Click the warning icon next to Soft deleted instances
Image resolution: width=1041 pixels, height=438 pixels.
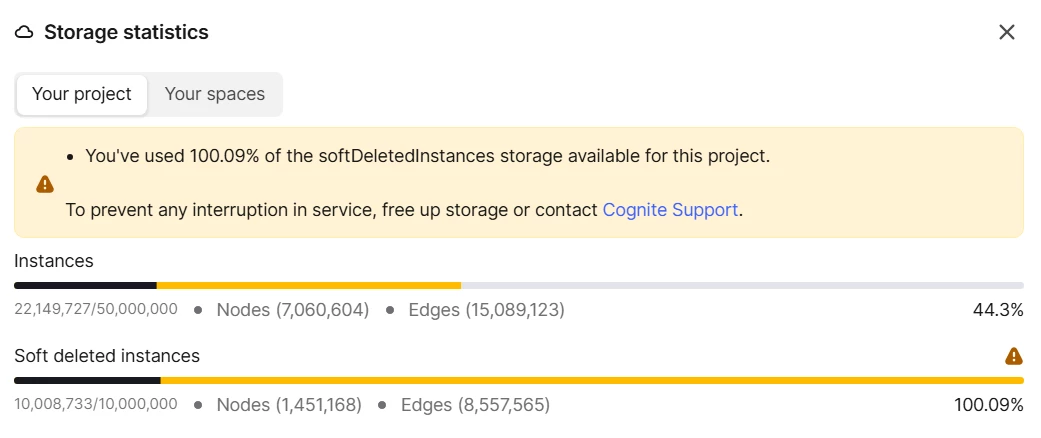pyautogui.click(x=1014, y=356)
